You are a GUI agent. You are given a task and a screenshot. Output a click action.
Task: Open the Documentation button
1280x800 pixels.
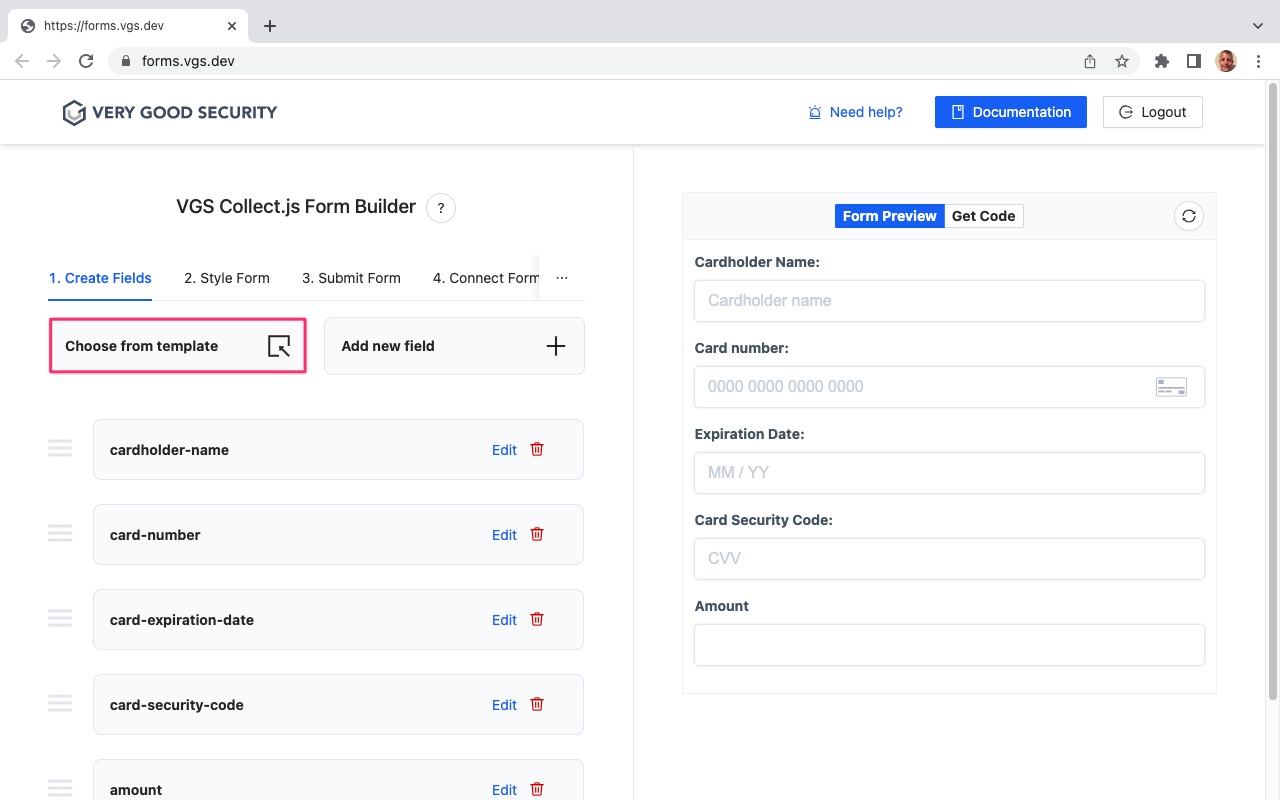tap(1011, 112)
